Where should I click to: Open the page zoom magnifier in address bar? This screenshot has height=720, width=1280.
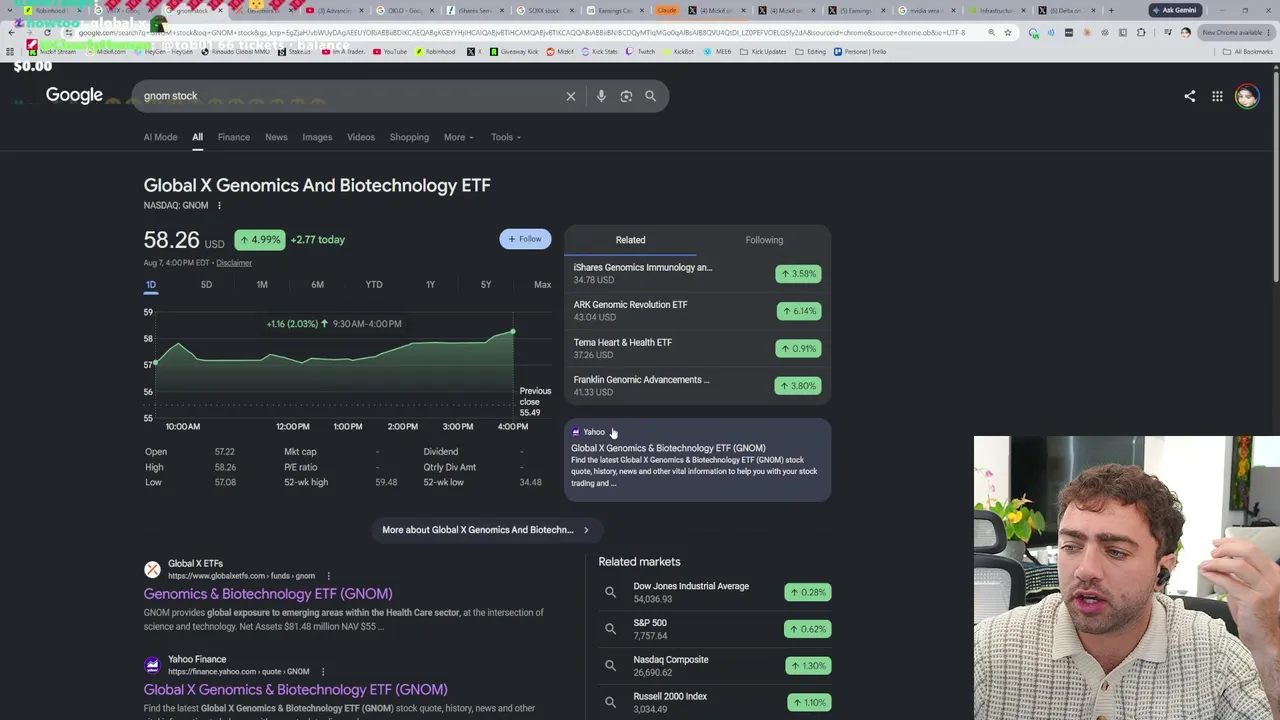991,33
